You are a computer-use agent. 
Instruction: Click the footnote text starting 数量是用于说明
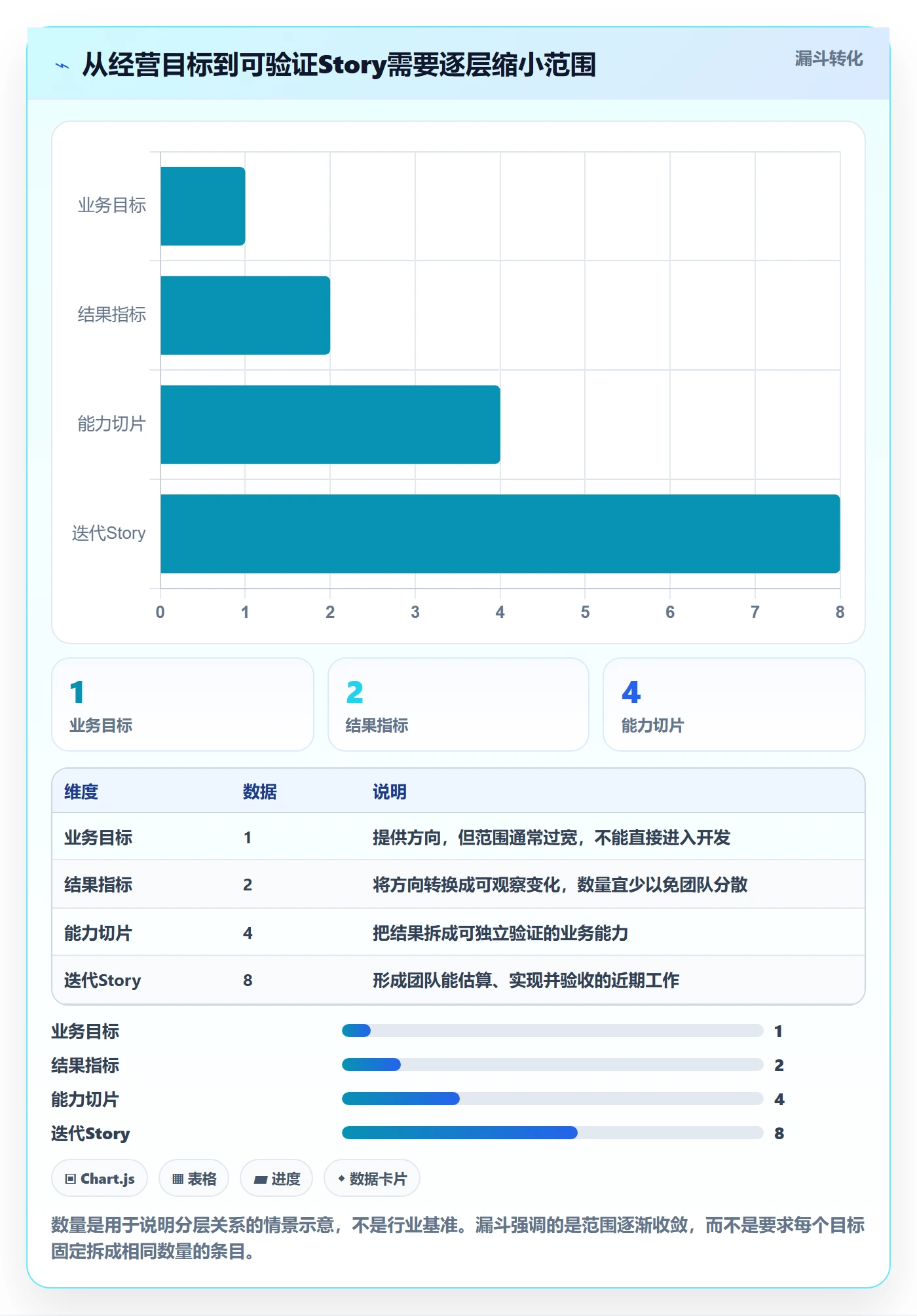458,1238
